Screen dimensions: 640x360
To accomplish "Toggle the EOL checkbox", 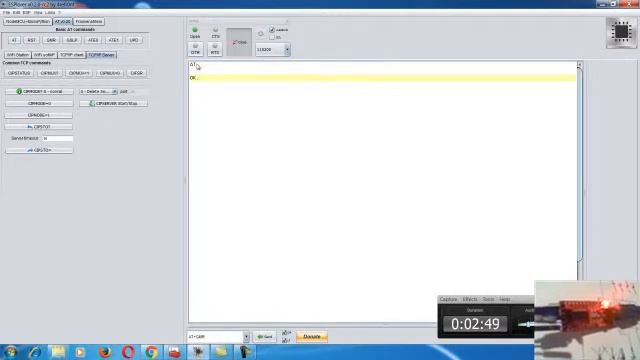I will [272, 37].
